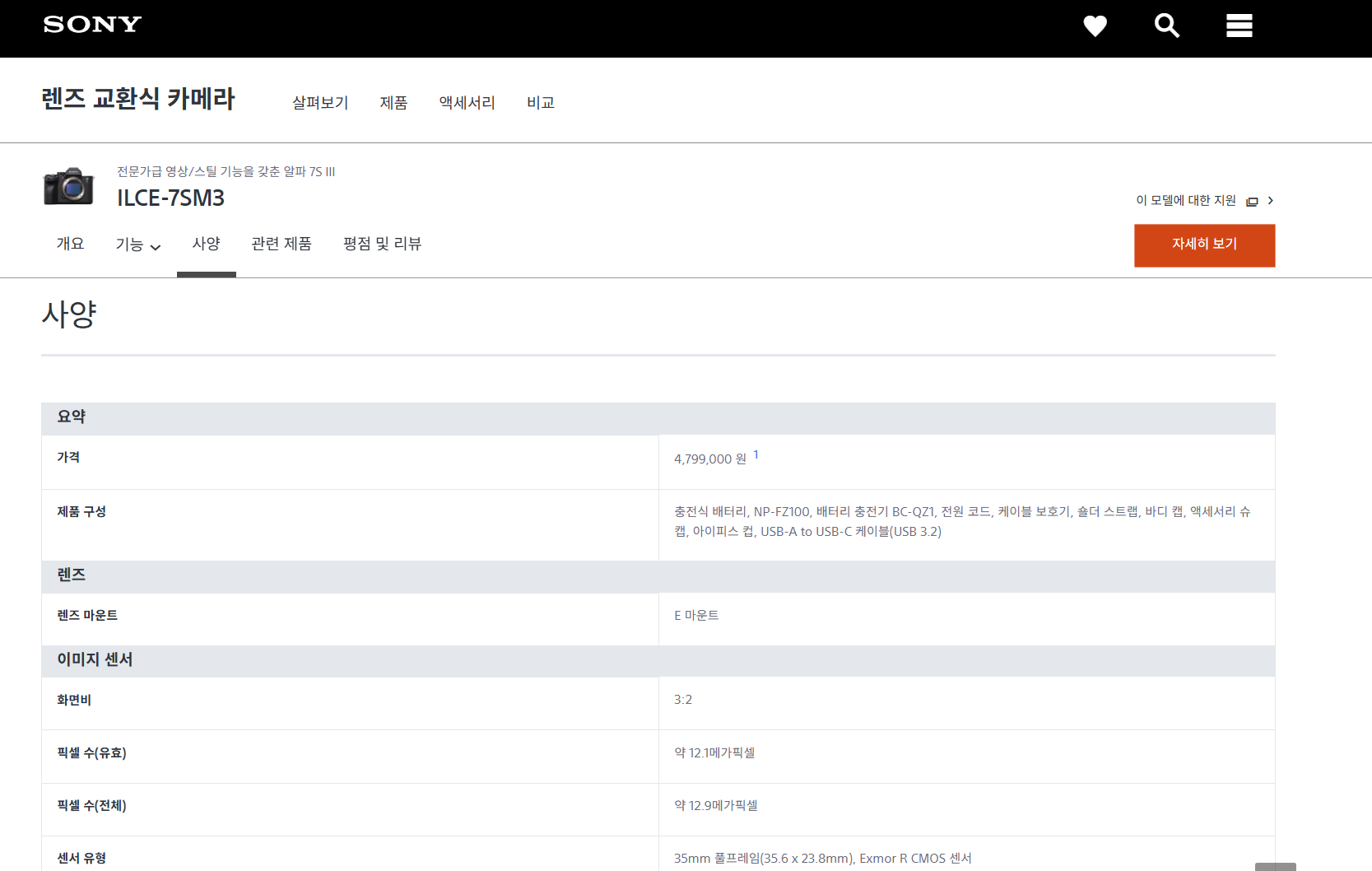1372x871 pixels.
Task: Click the 이미지 센서 section header
Action: (x=658, y=661)
